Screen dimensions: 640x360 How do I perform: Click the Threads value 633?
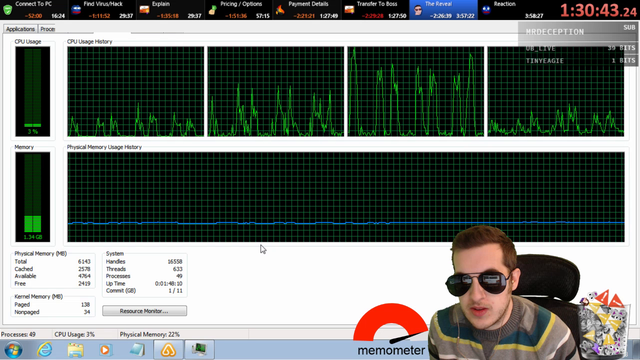178,269
